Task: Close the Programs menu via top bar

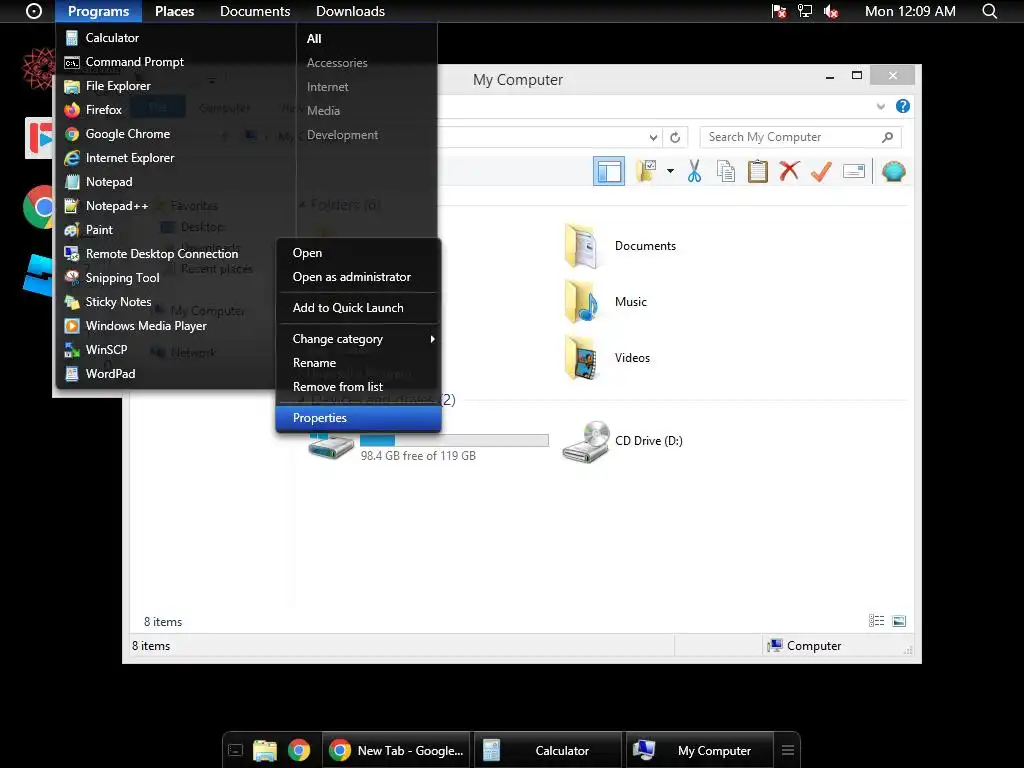Action: click(x=99, y=11)
